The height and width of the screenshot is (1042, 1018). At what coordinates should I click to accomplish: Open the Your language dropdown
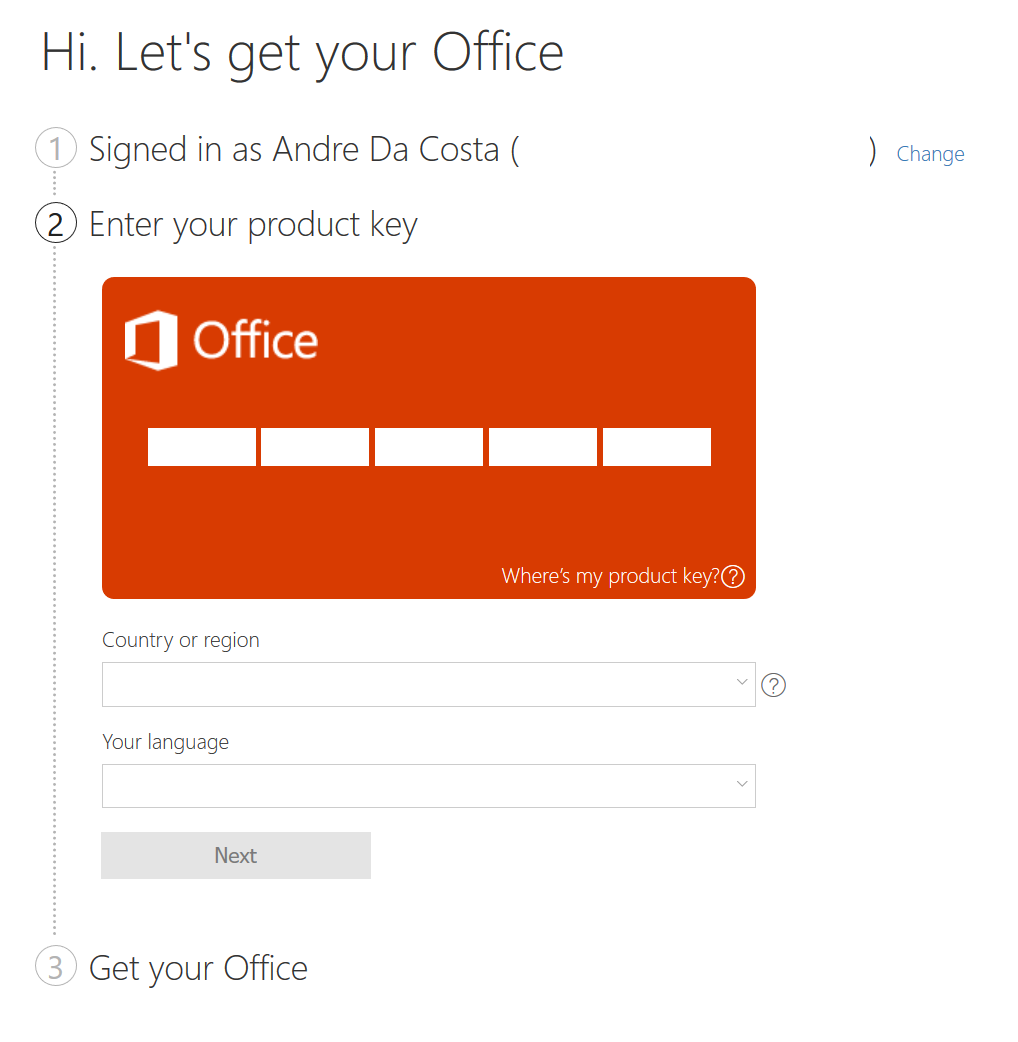(429, 786)
